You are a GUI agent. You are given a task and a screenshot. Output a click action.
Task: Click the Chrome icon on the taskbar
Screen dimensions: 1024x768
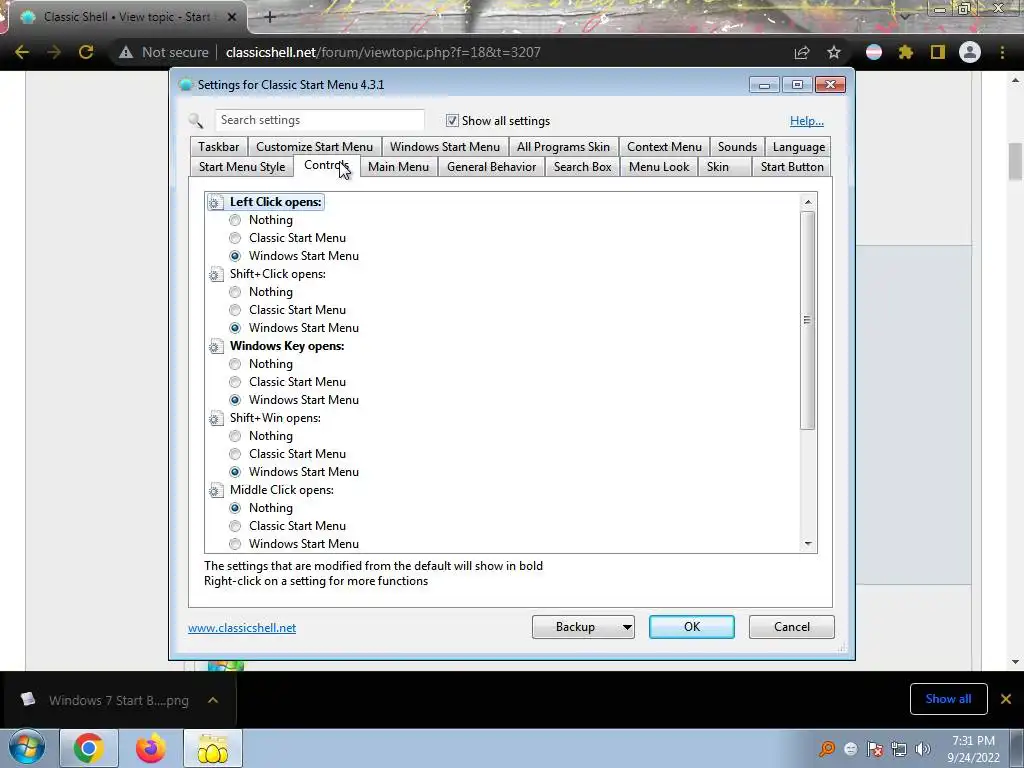coord(89,748)
